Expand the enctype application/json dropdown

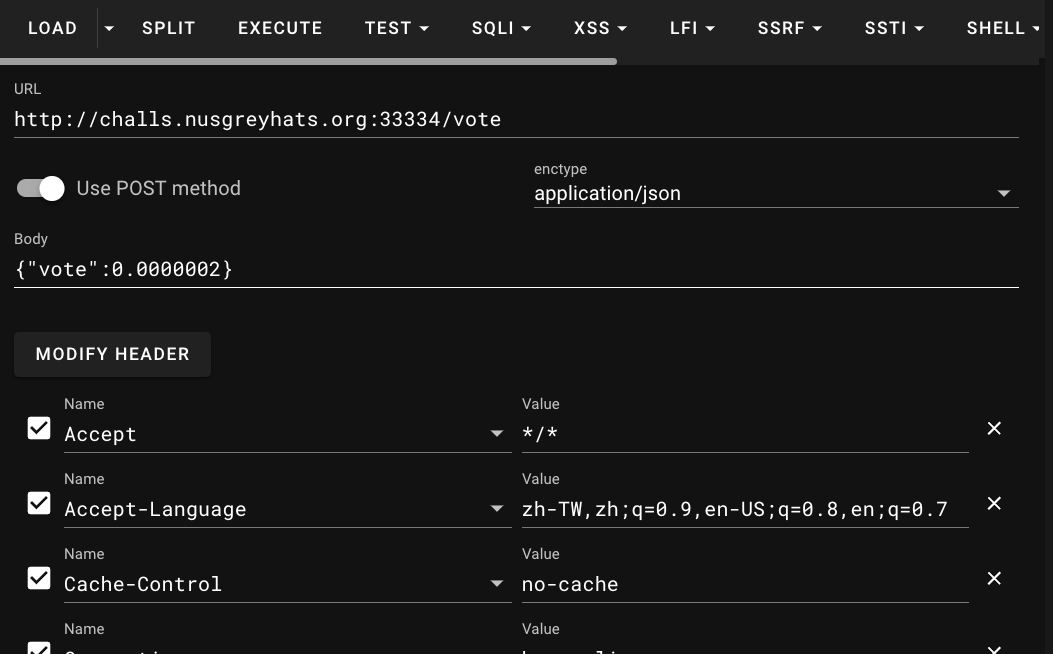pyautogui.click(x=1004, y=194)
